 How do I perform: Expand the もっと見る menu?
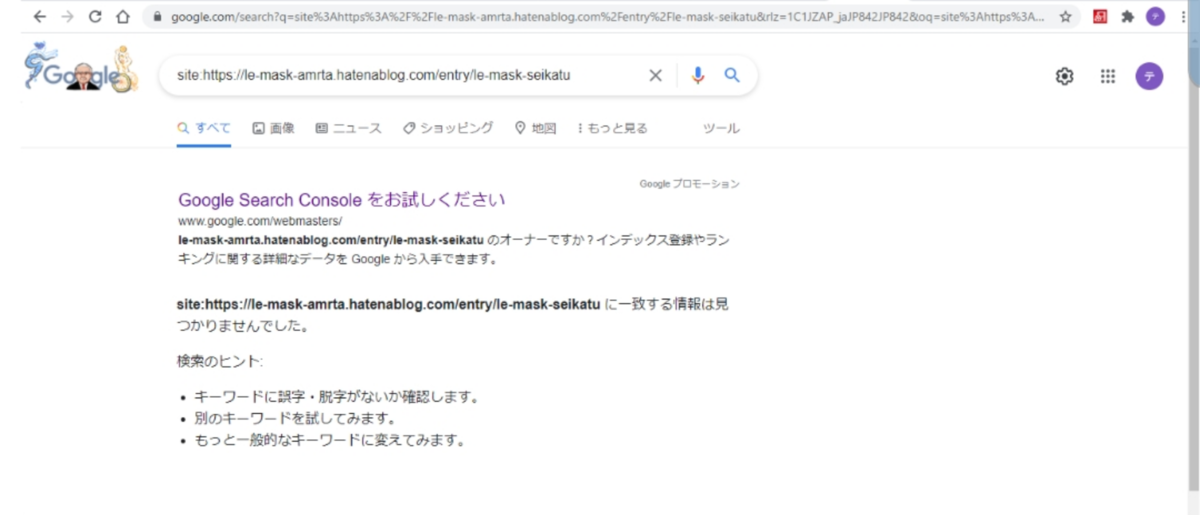[x=613, y=128]
